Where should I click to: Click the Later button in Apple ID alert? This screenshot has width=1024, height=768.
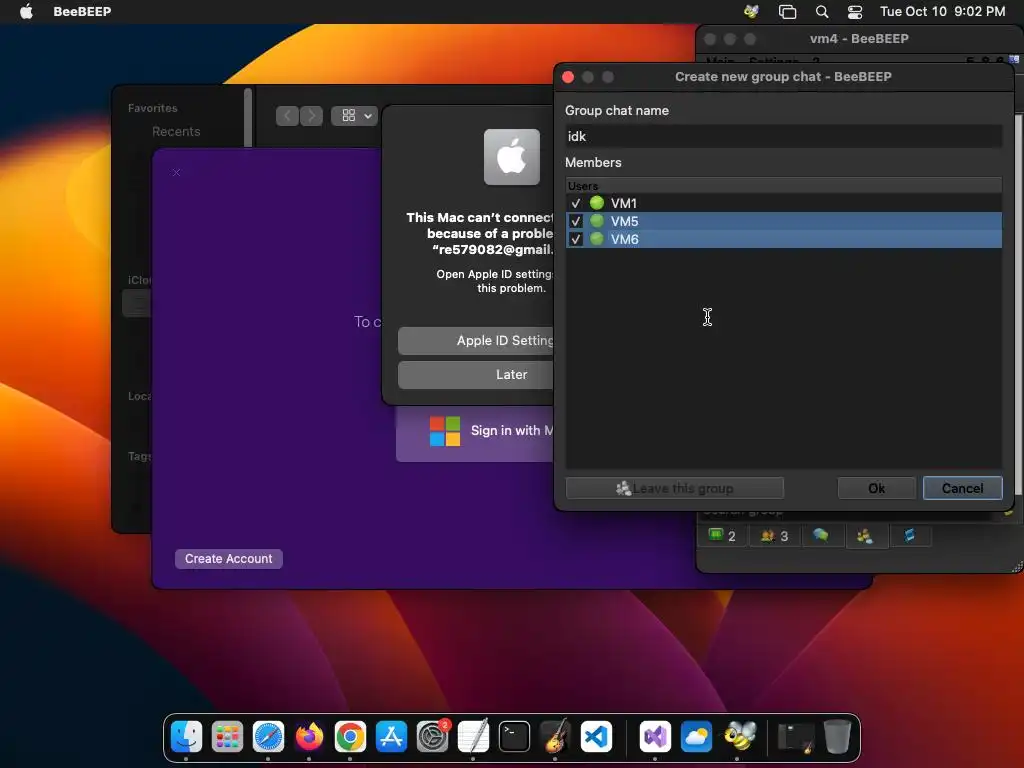(475, 374)
